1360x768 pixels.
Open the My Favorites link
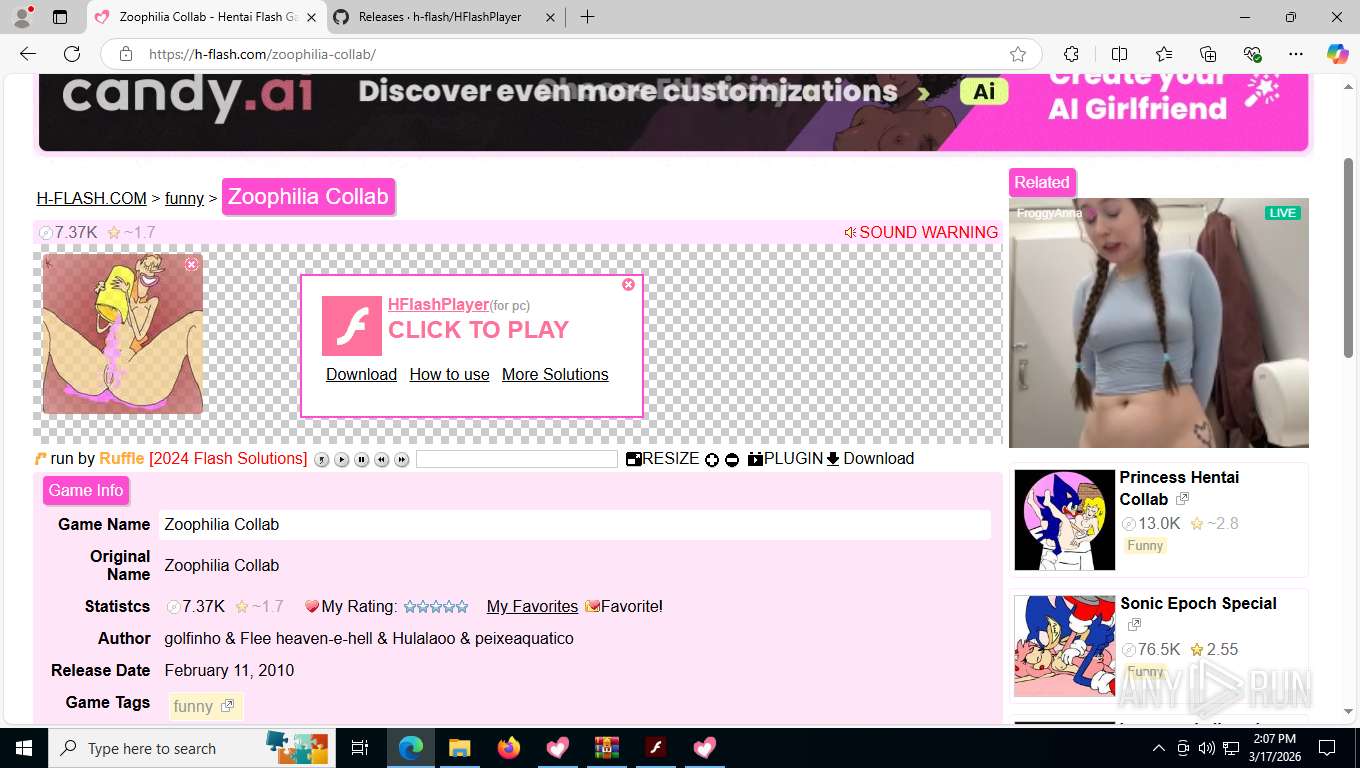532,606
